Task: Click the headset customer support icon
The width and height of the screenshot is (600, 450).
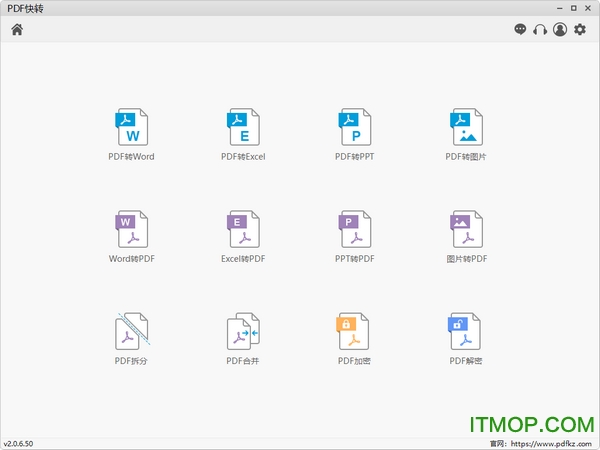Action: (x=540, y=30)
